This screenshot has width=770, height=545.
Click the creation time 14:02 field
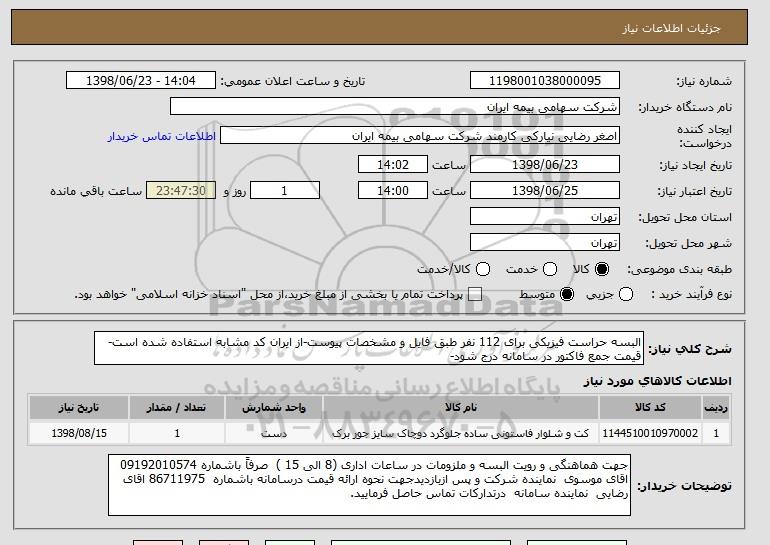[x=393, y=164]
